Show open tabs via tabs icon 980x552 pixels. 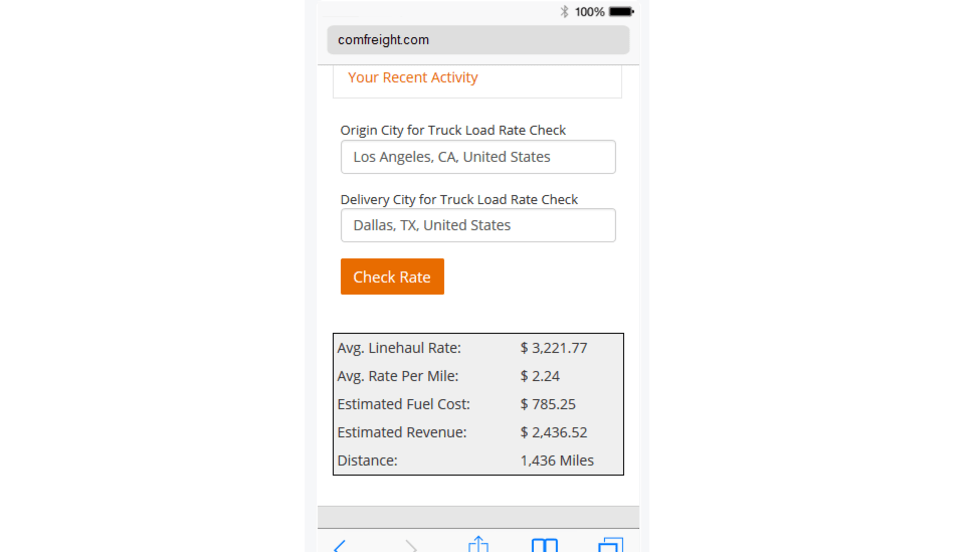[x=610, y=545]
